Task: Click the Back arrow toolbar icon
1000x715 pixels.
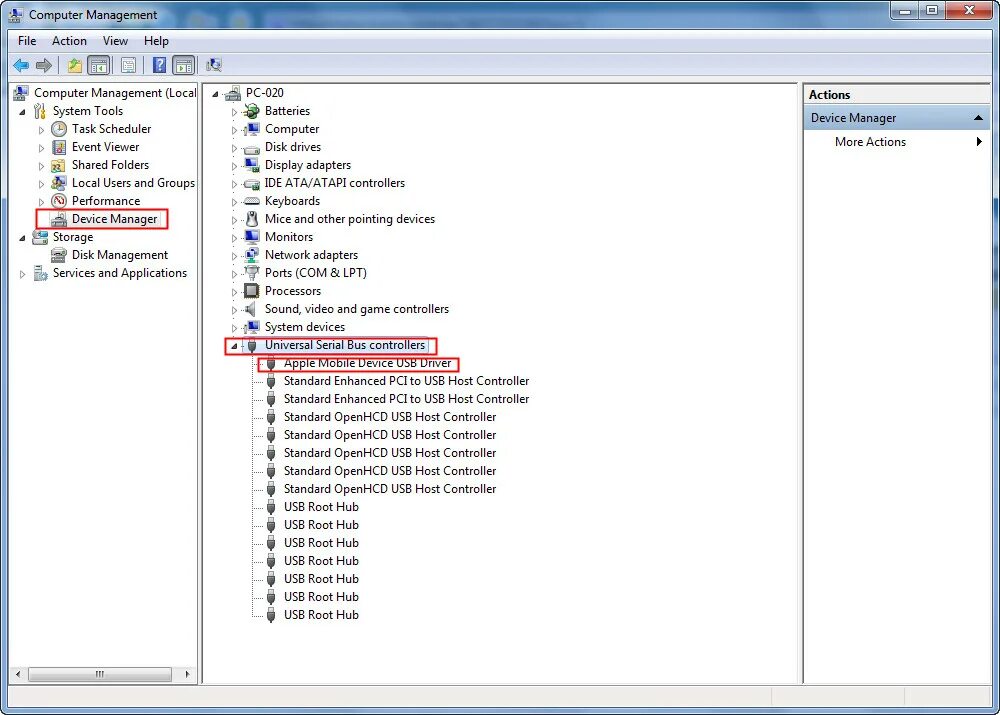Action: tap(21, 65)
